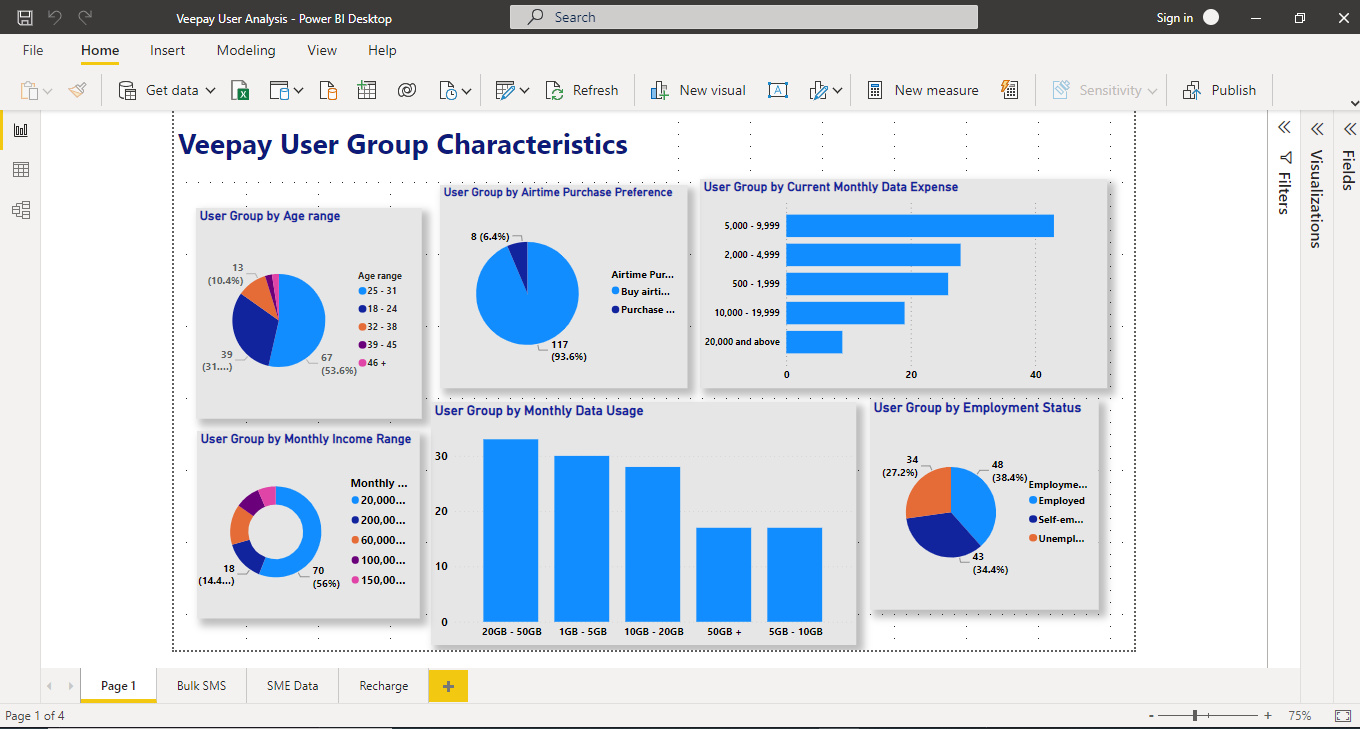Click the Paste dropdown arrow

coord(47,91)
